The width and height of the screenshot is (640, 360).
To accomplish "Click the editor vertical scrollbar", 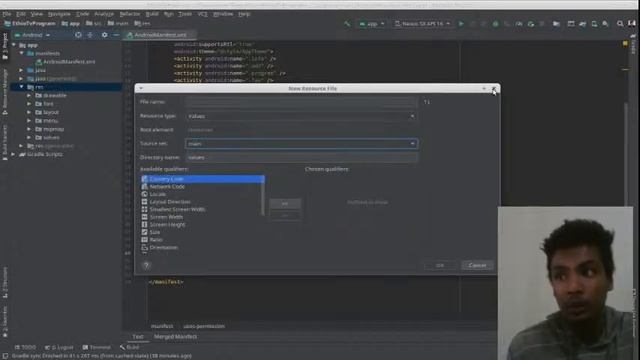I will [626, 154].
